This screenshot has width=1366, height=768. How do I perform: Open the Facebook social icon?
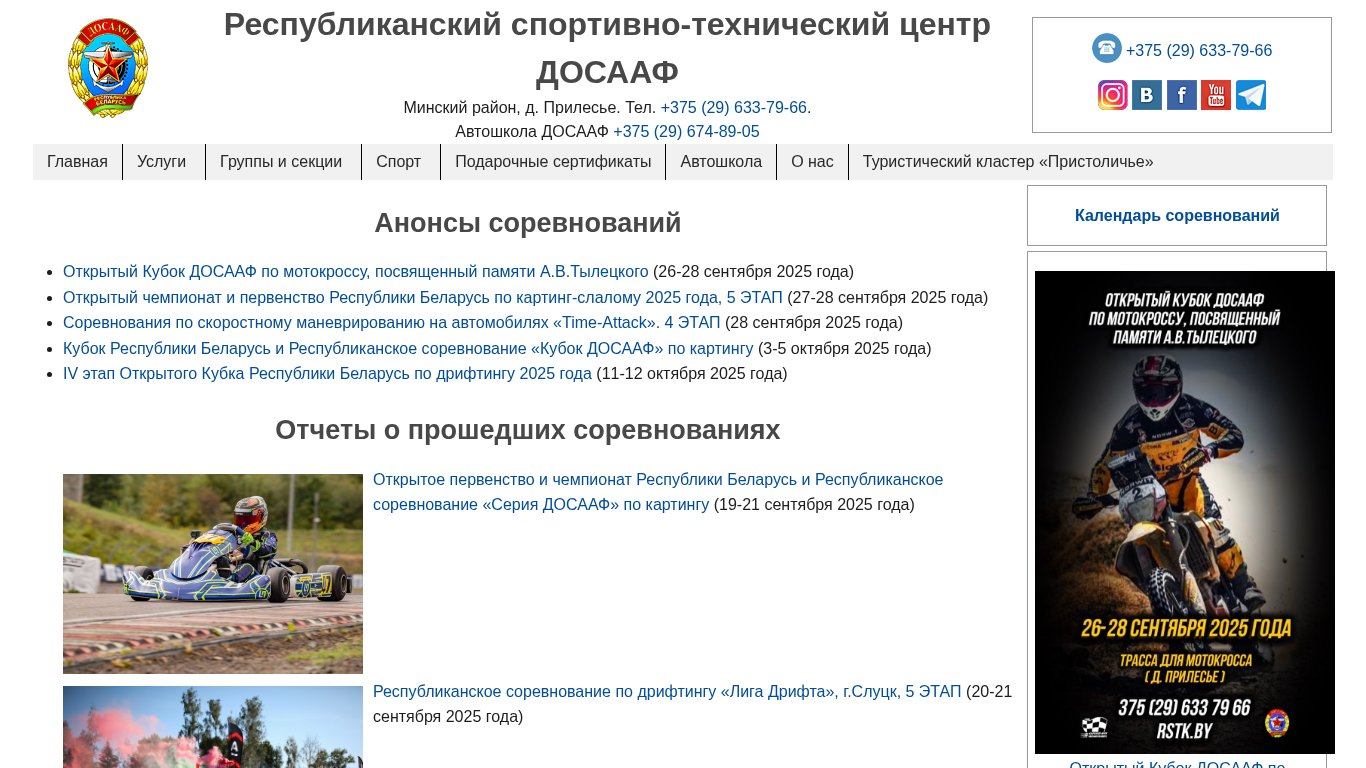1182,95
